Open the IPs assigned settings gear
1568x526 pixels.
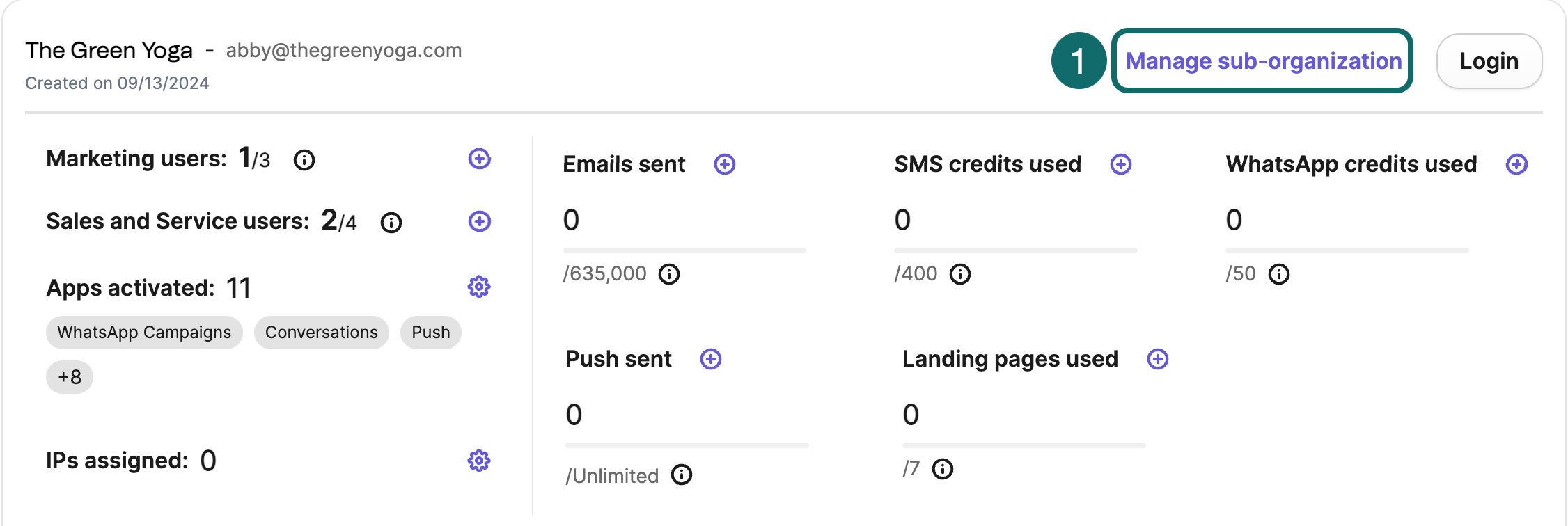pyautogui.click(x=478, y=460)
